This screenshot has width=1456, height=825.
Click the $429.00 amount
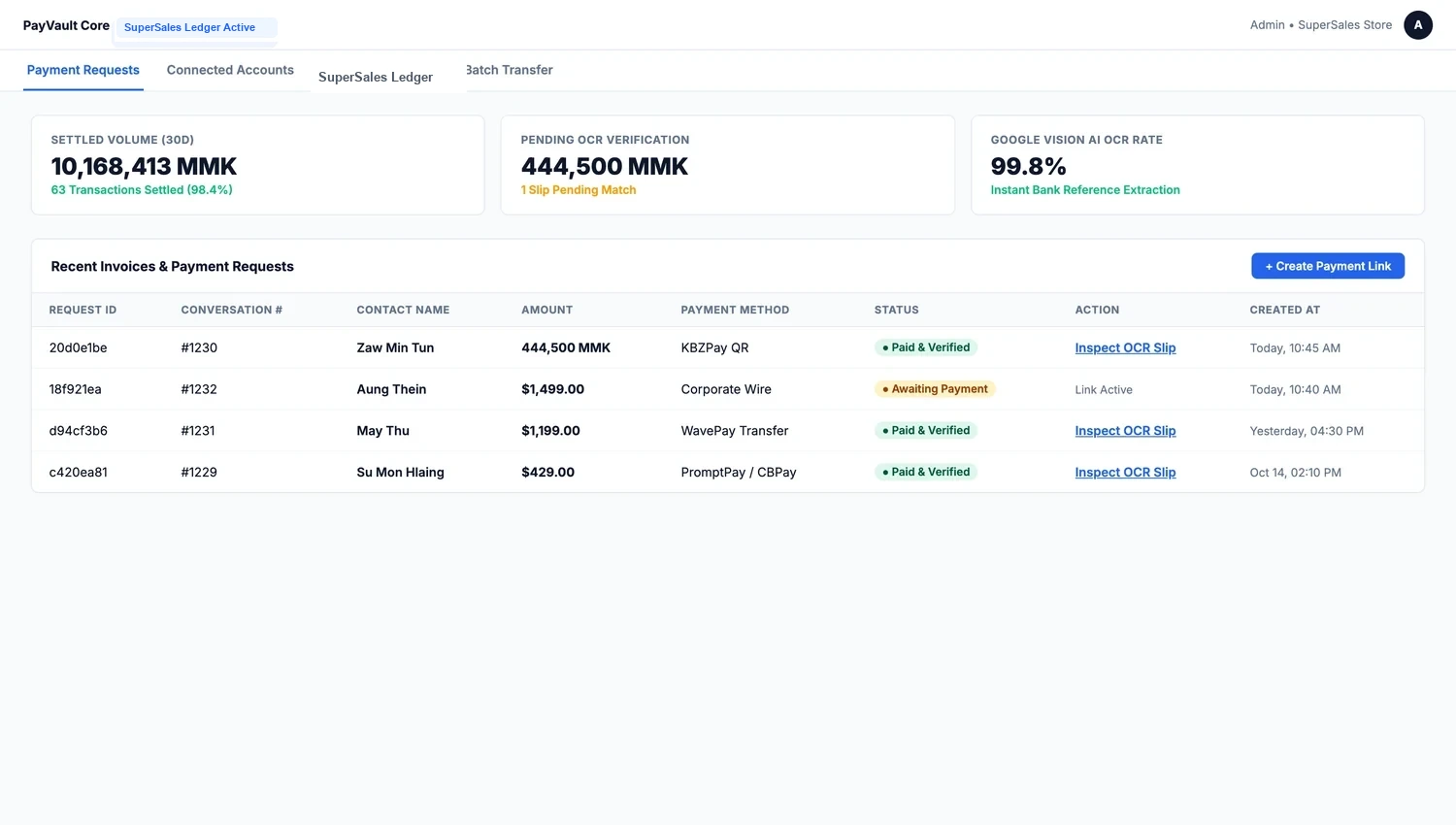pyautogui.click(x=548, y=473)
